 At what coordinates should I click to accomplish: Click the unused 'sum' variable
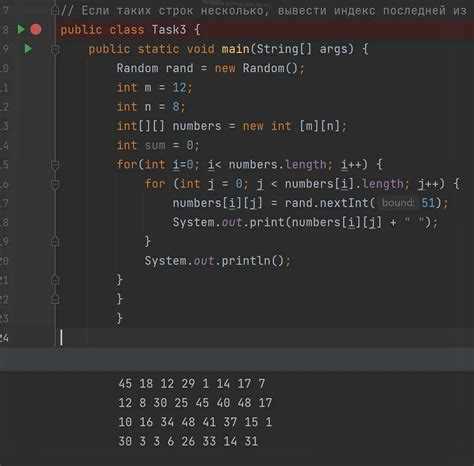coord(155,145)
